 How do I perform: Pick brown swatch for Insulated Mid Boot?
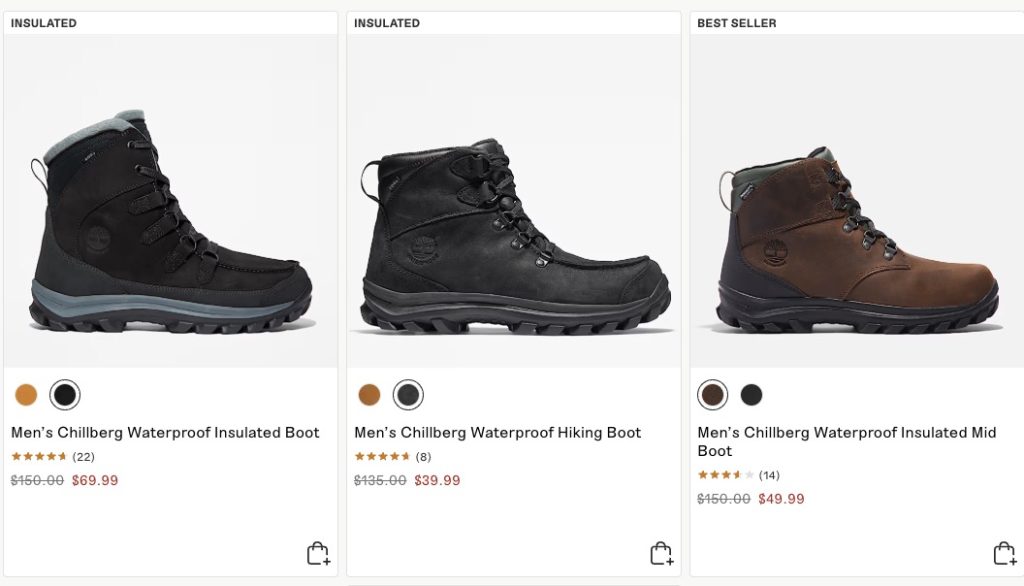tap(713, 395)
